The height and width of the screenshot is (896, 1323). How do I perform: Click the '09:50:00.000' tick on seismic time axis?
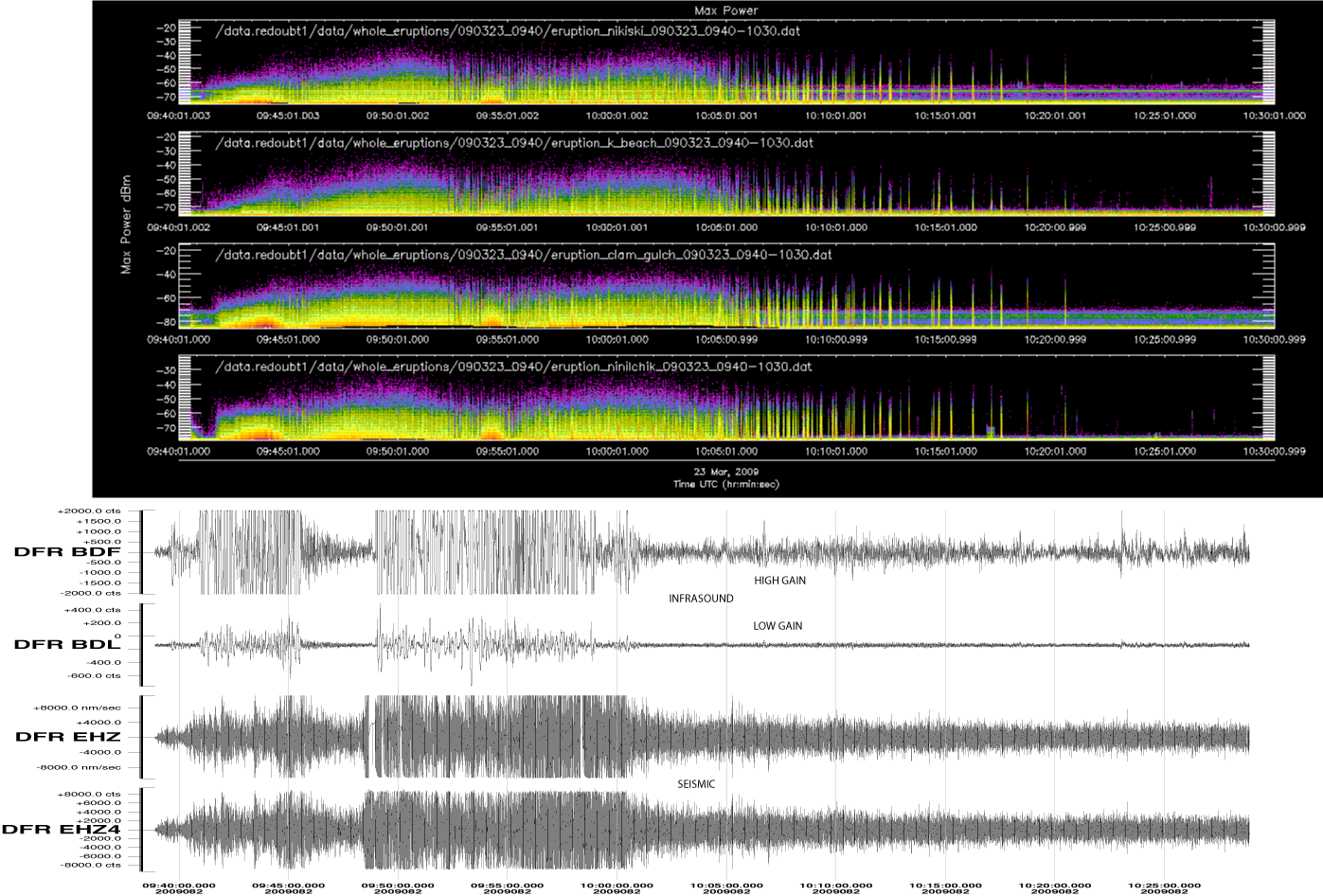398,887
